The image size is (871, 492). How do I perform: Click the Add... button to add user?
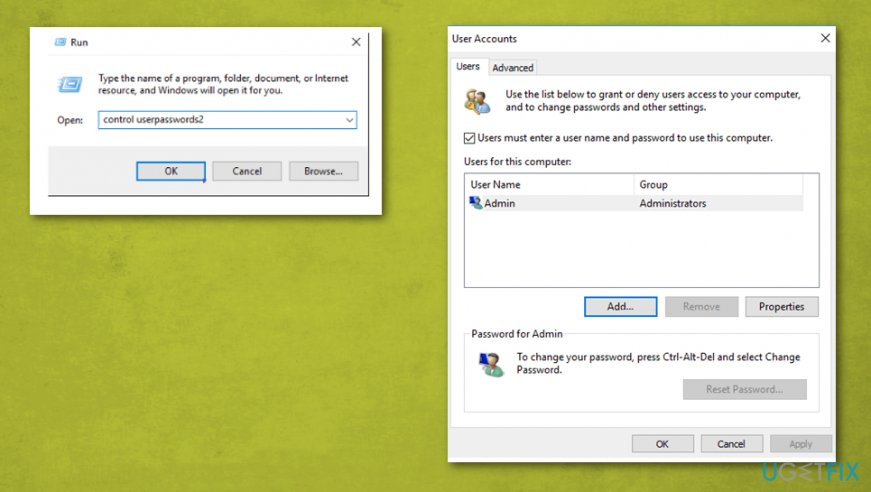[x=620, y=307]
